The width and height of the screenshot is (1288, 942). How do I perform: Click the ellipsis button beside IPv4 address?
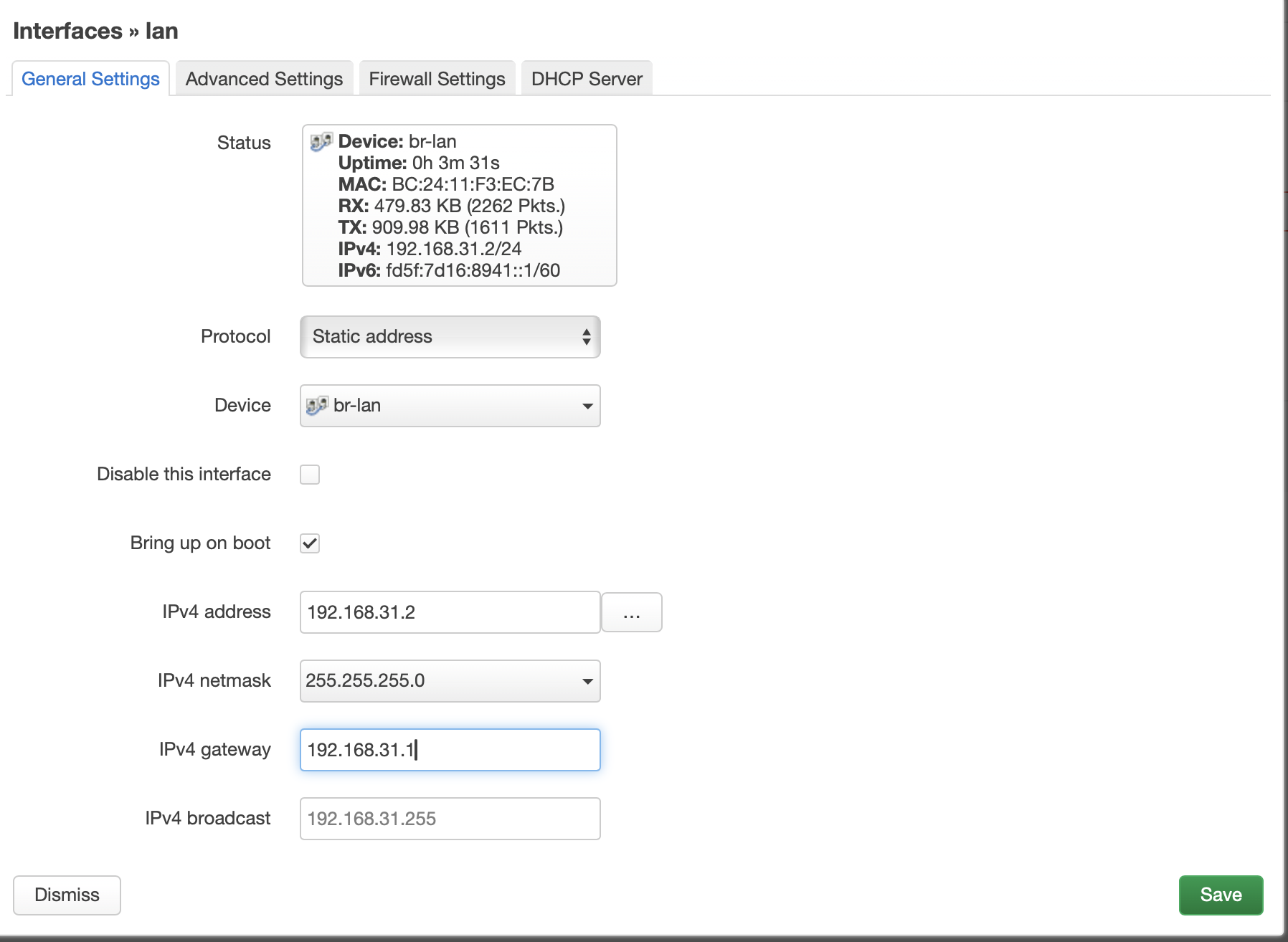[x=631, y=613]
